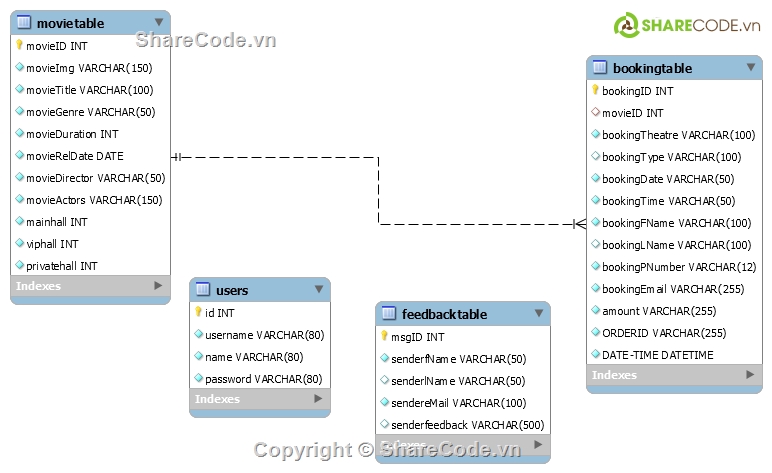Click the users id key icon
The width and height of the screenshot is (772, 473).
(198, 312)
